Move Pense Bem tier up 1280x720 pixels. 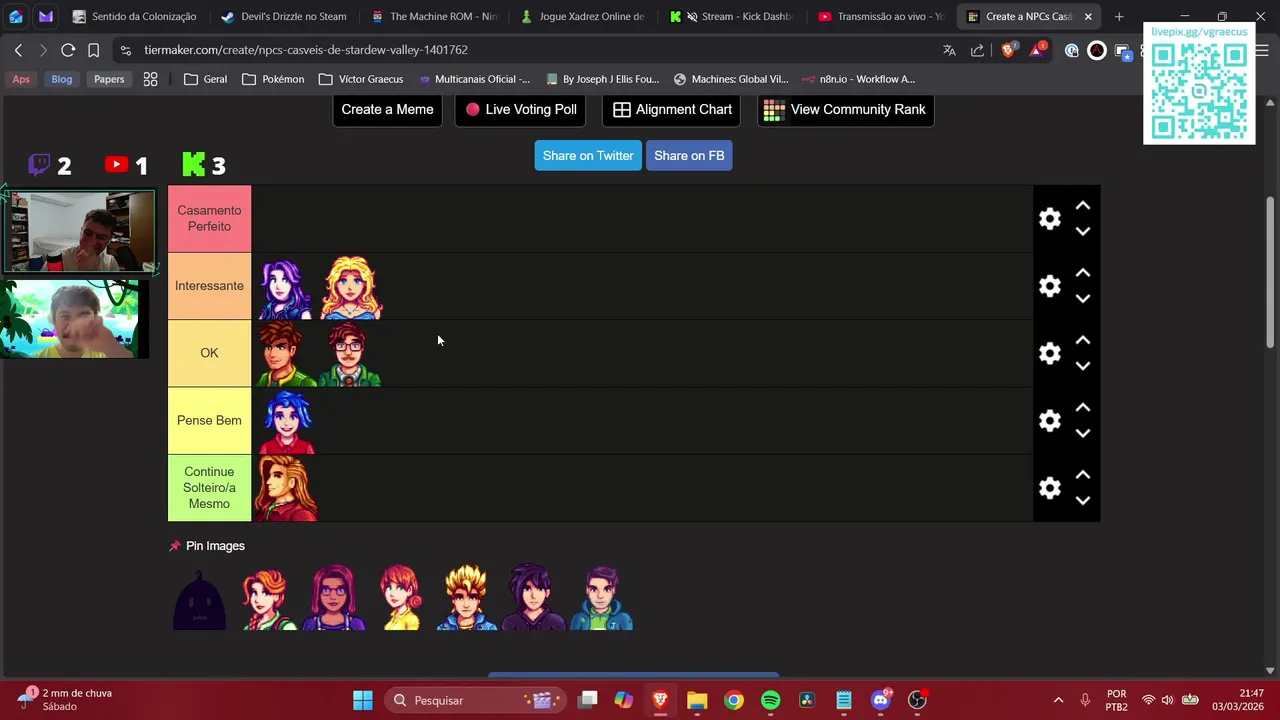[x=1082, y=408]
